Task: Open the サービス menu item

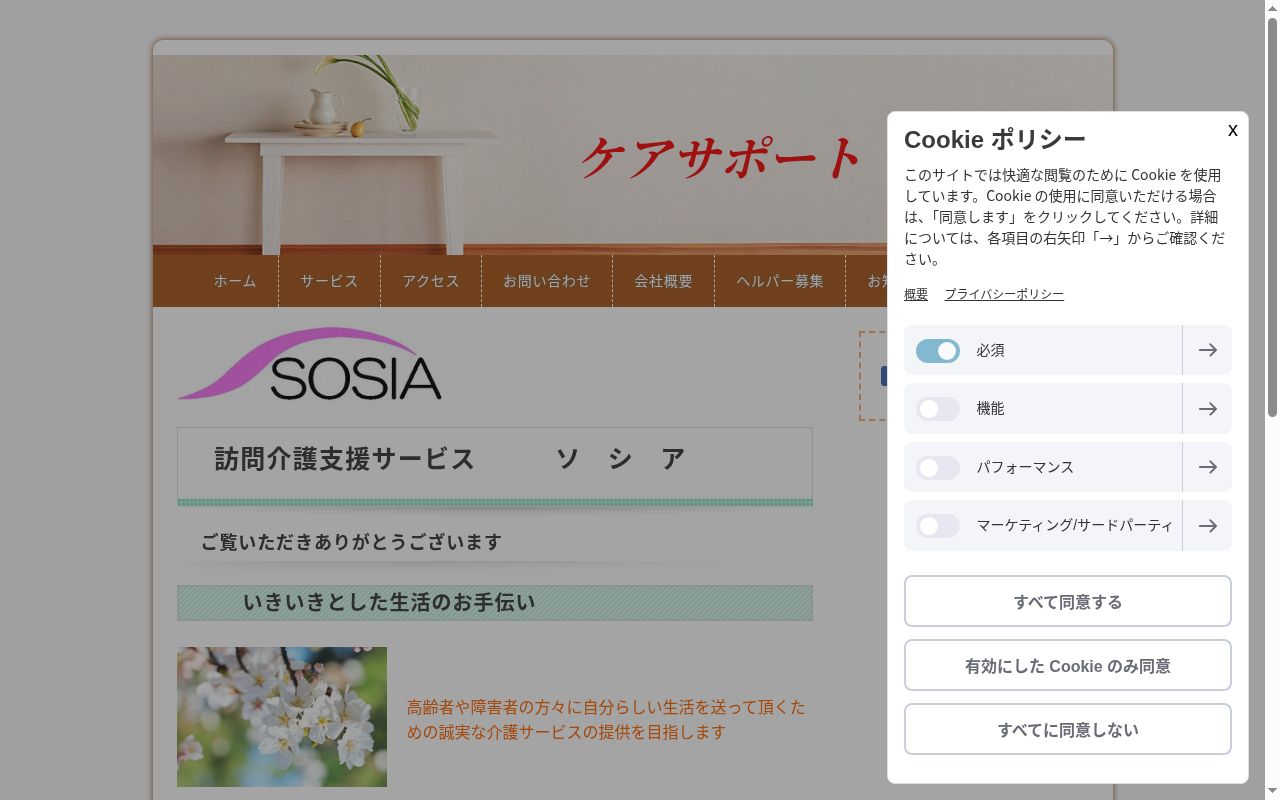Action: pyautogui.click(x=329, y=281)
